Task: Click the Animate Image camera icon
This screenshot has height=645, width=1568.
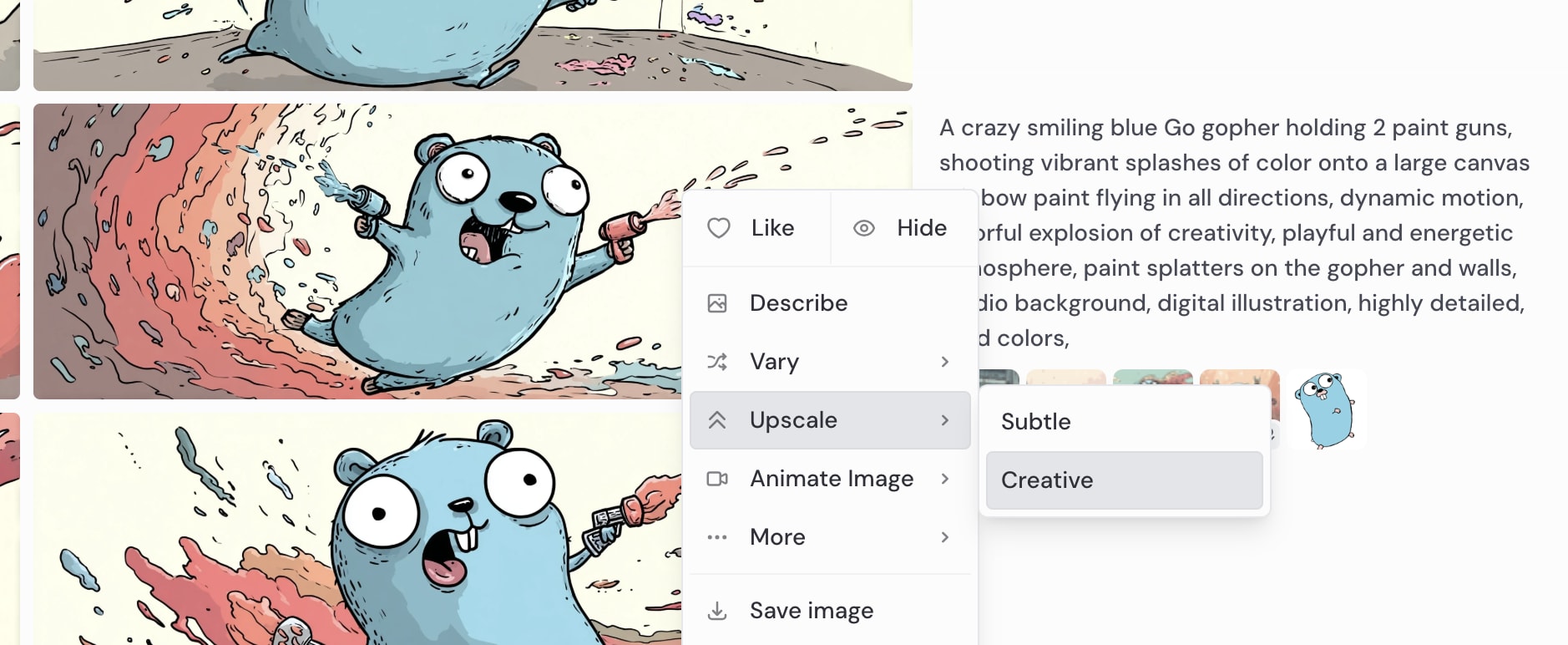Action: [717, 479]
